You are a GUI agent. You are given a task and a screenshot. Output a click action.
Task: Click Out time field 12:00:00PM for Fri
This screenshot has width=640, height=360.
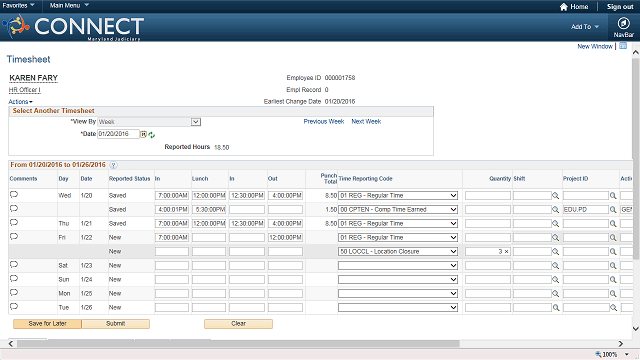pos(285,238)
